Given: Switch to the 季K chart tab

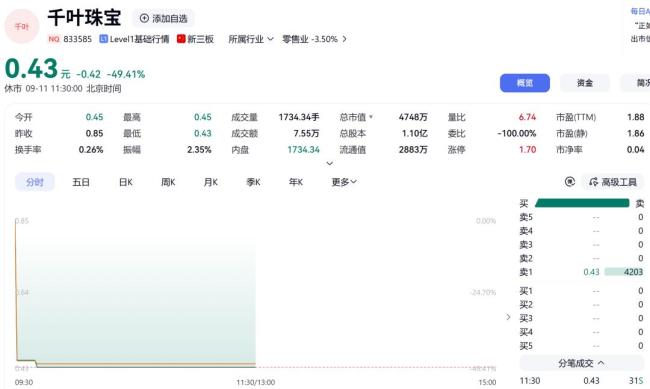Looking at the screenshot, I should [x=253, y=182].
